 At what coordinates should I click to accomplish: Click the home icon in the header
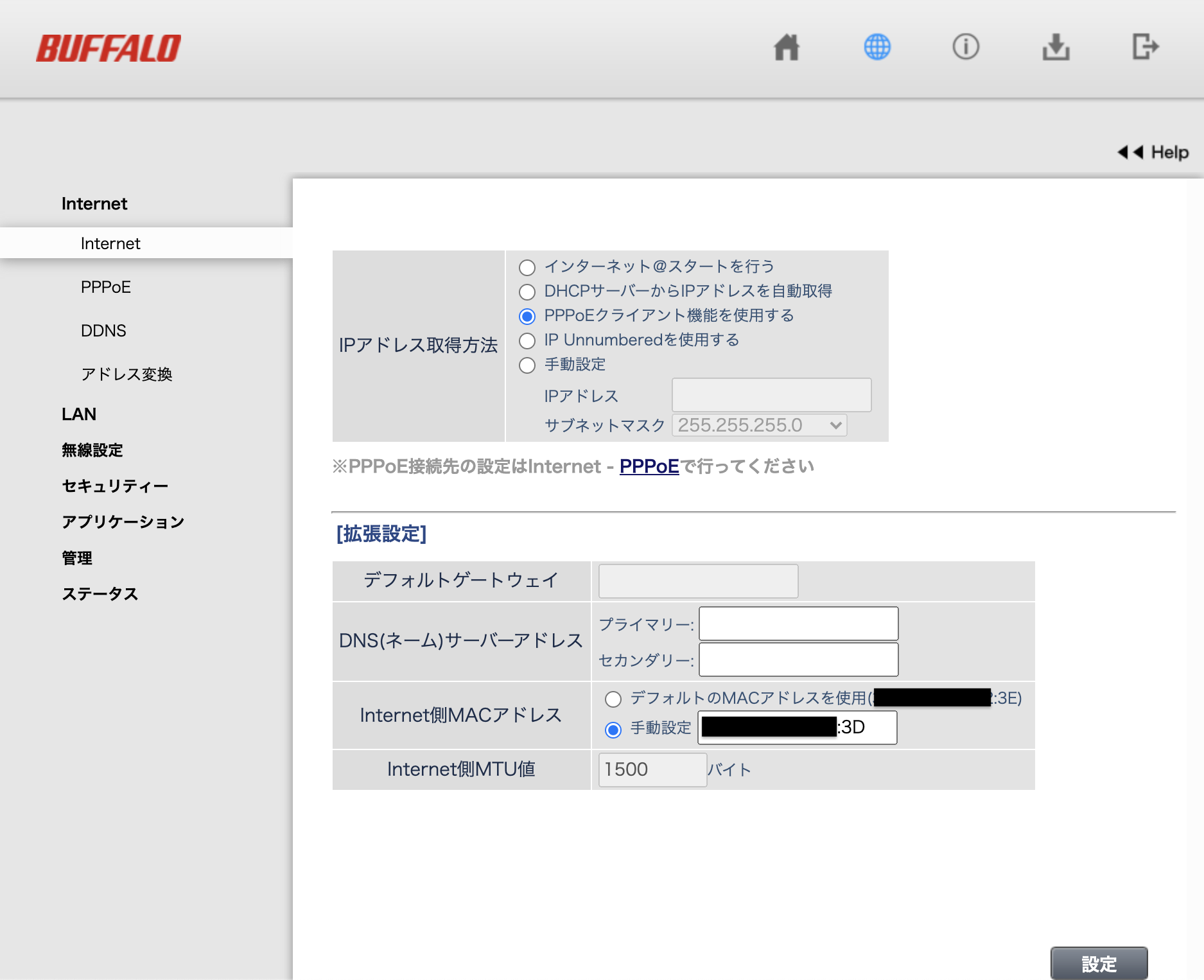(787, 47)
